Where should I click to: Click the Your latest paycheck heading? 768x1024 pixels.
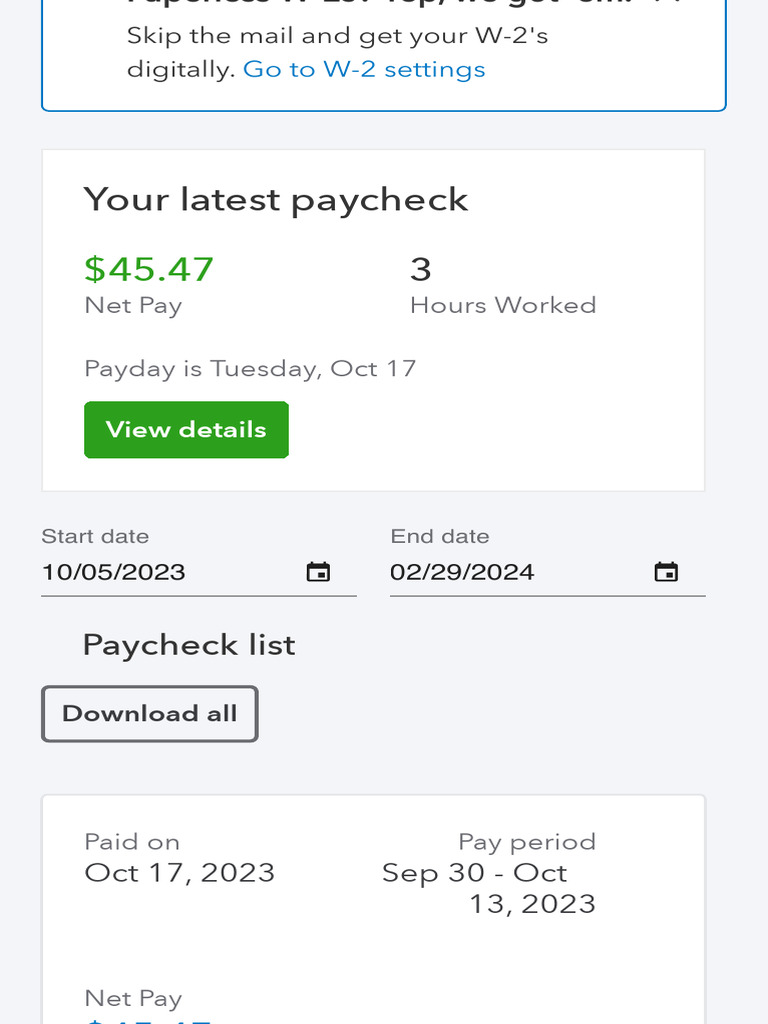(x=276, y=199)
